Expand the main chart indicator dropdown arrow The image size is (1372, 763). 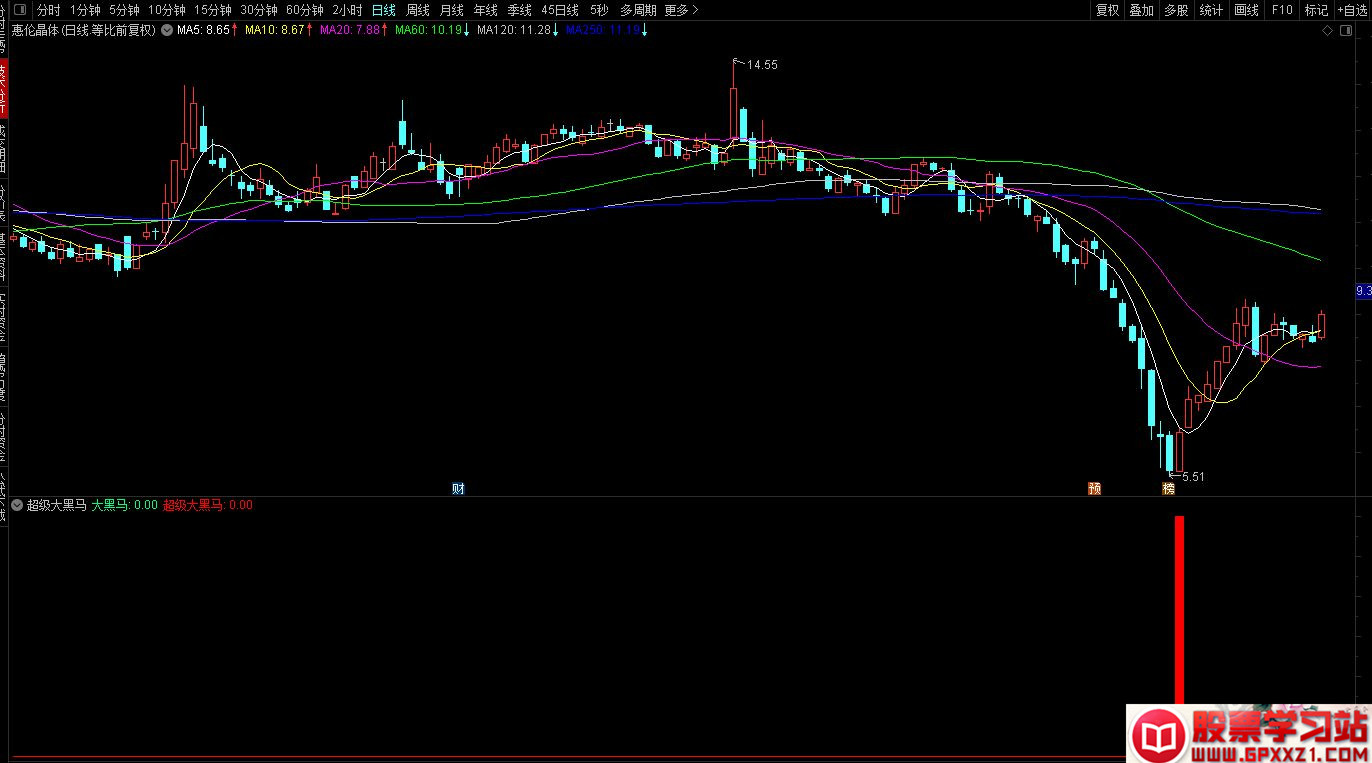click(166, 30)
